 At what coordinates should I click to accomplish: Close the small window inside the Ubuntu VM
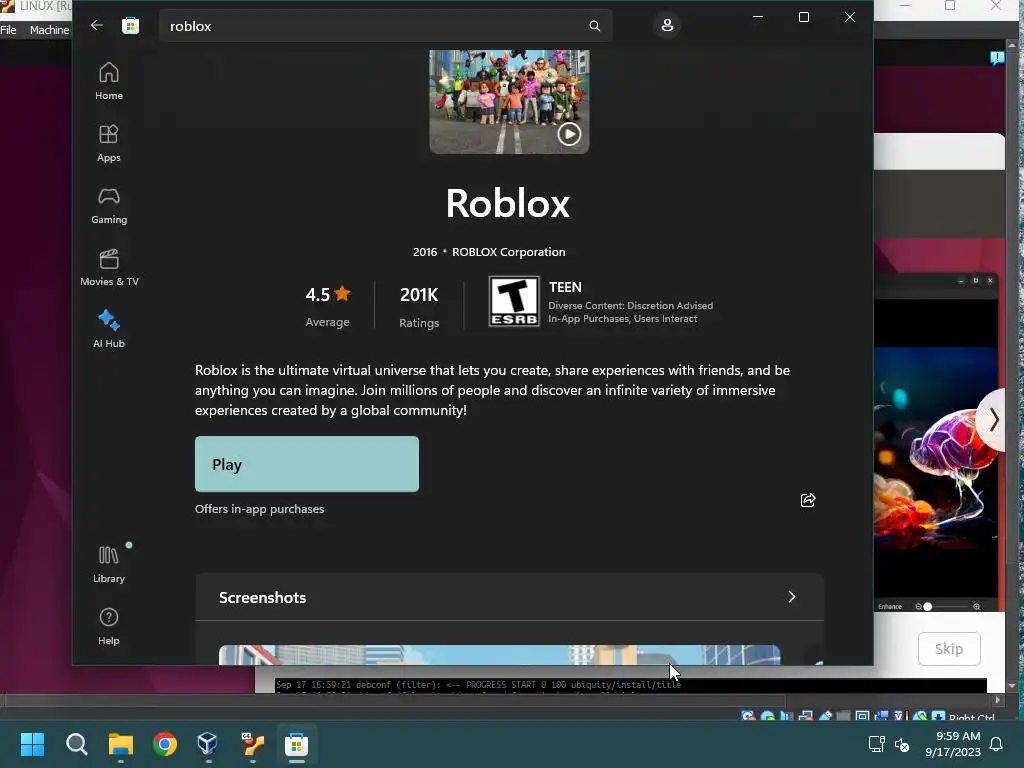click(990, 280)
